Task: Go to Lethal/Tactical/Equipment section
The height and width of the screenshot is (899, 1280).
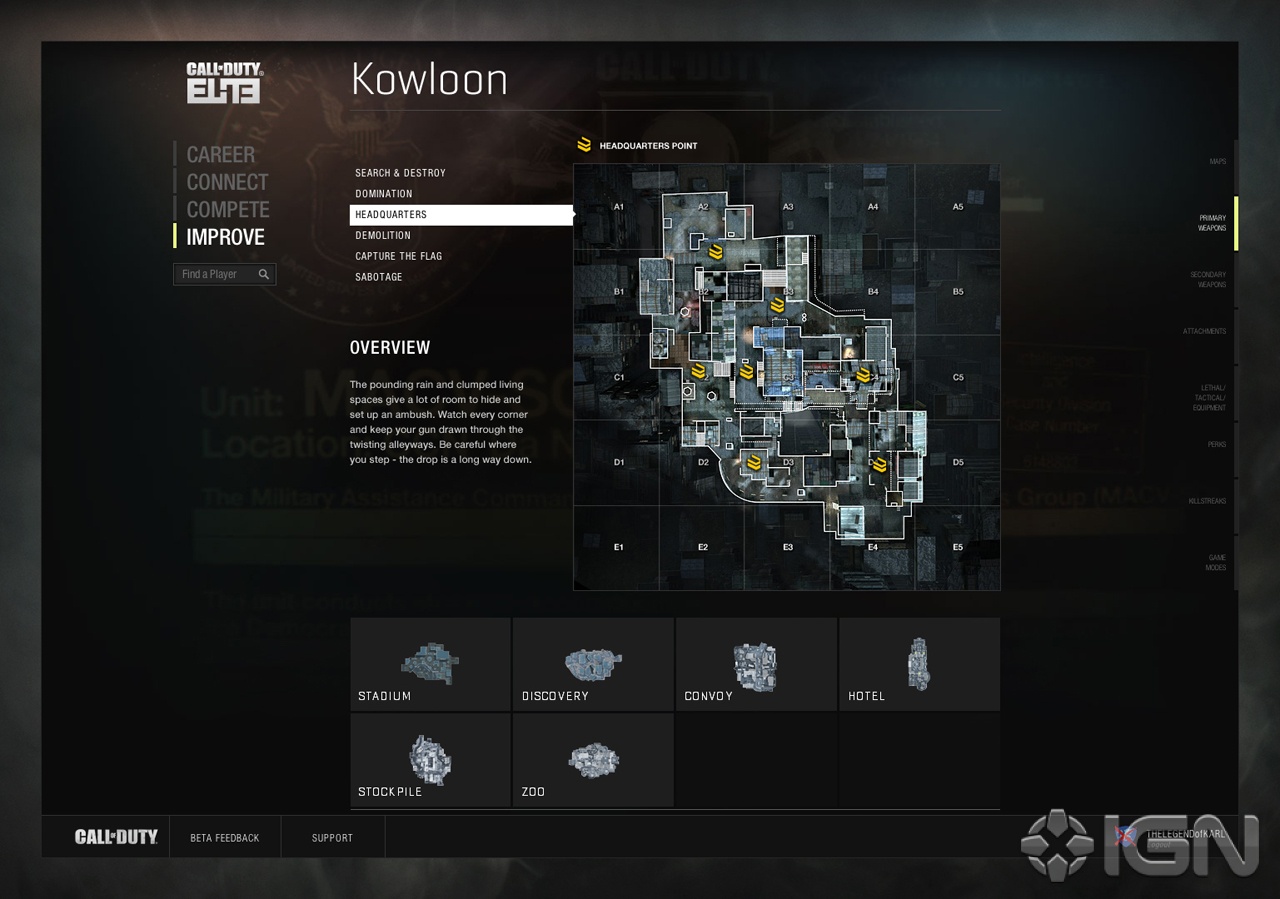Action: pos(1209,398)
